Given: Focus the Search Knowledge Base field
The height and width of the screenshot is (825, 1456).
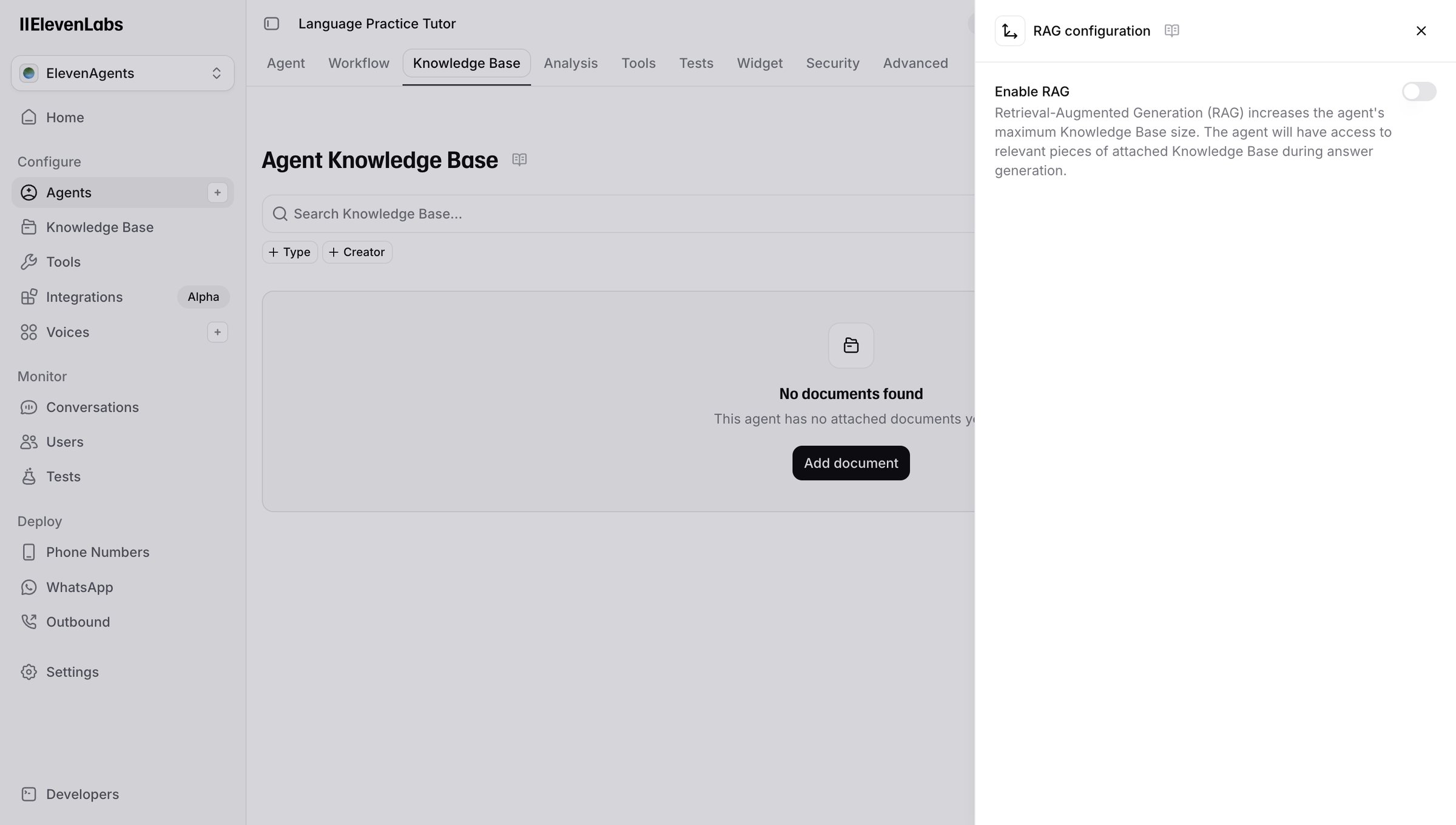Looking at the screenshot, I should click(x=619, y=214).
